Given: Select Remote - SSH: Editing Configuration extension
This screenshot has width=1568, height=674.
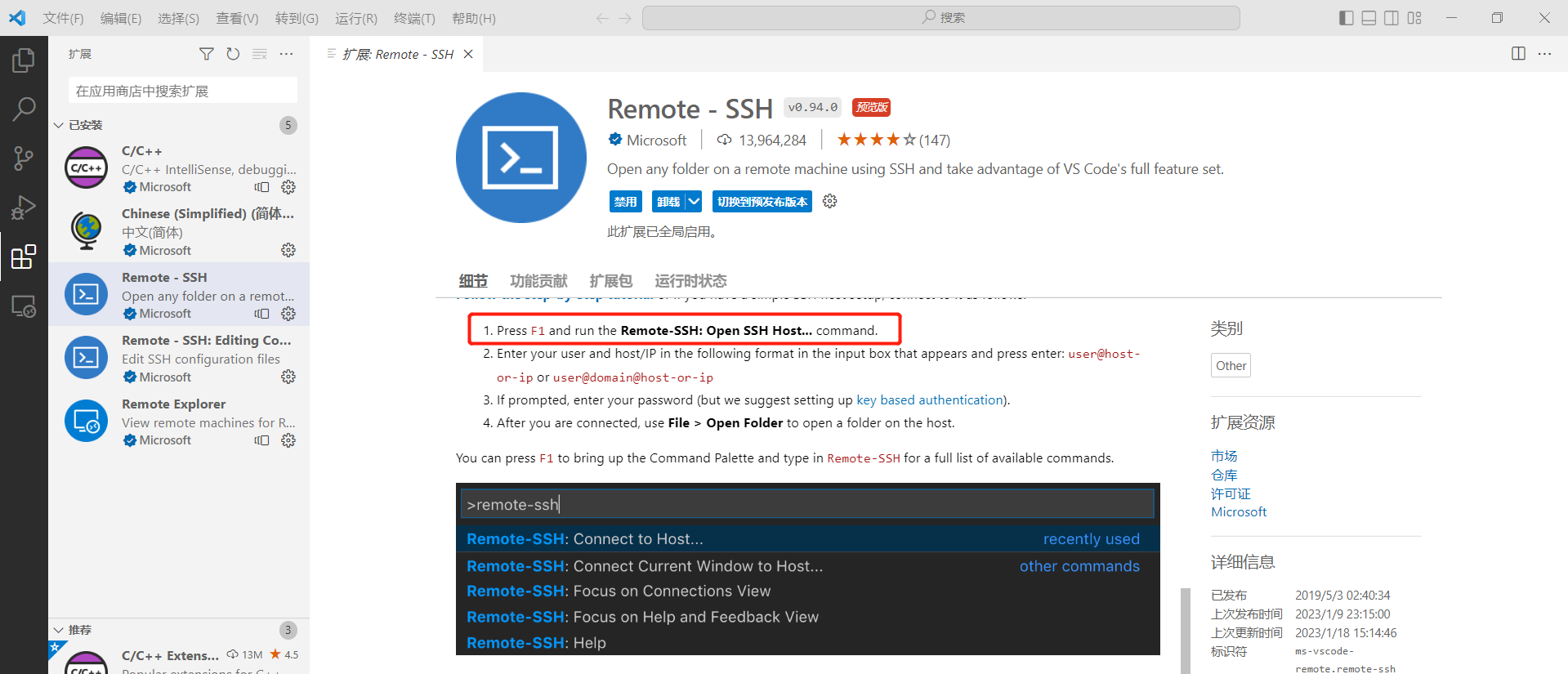Looking at the screenshot, I should (179, 358).
